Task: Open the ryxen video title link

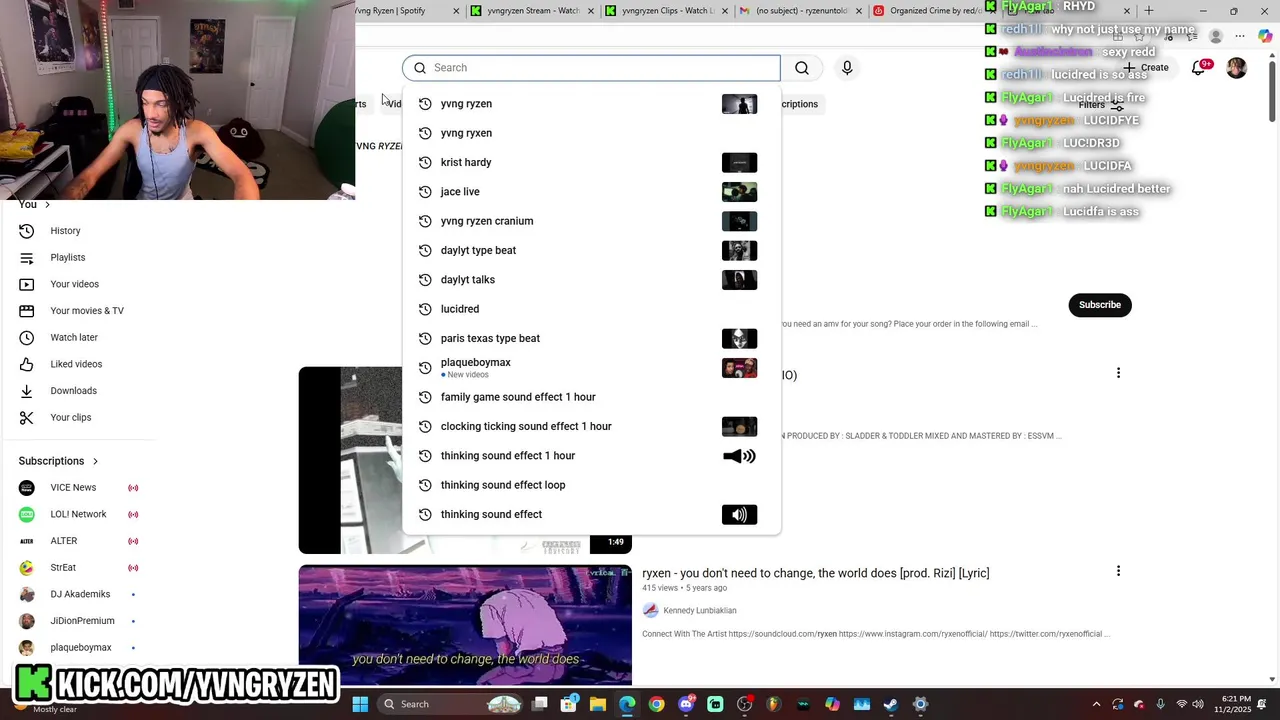Action: pyautogui.click(x=815, y=573)
